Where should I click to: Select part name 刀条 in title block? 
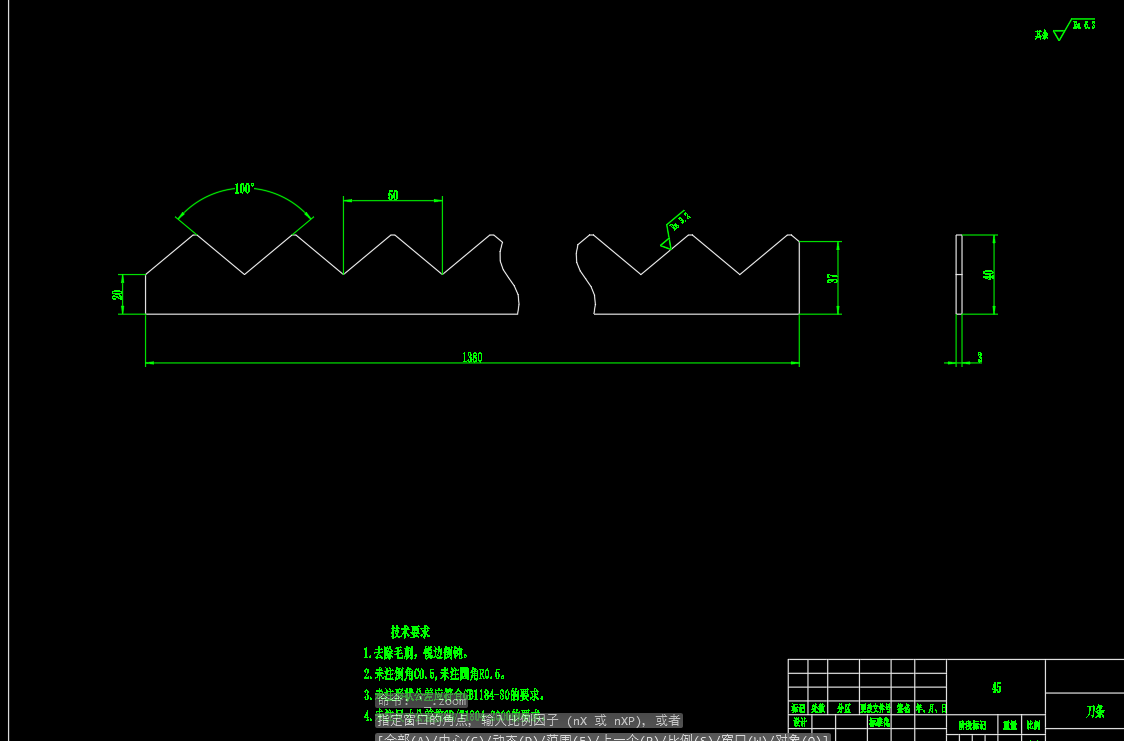pyautogui.click(x=1095, y=711)
